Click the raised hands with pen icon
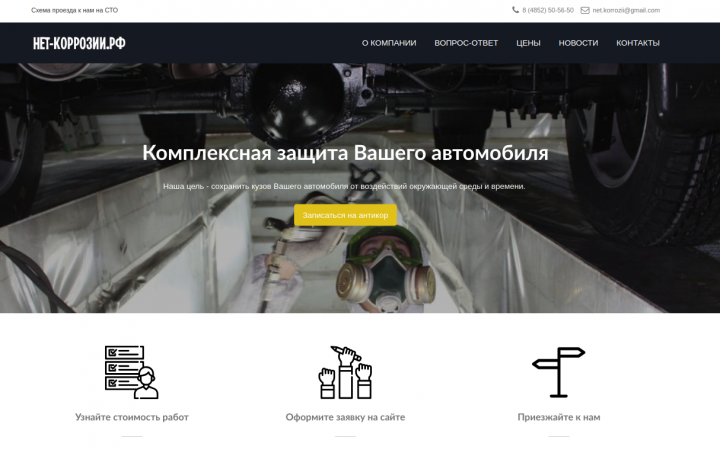The image size is (720, 450). 345,372
